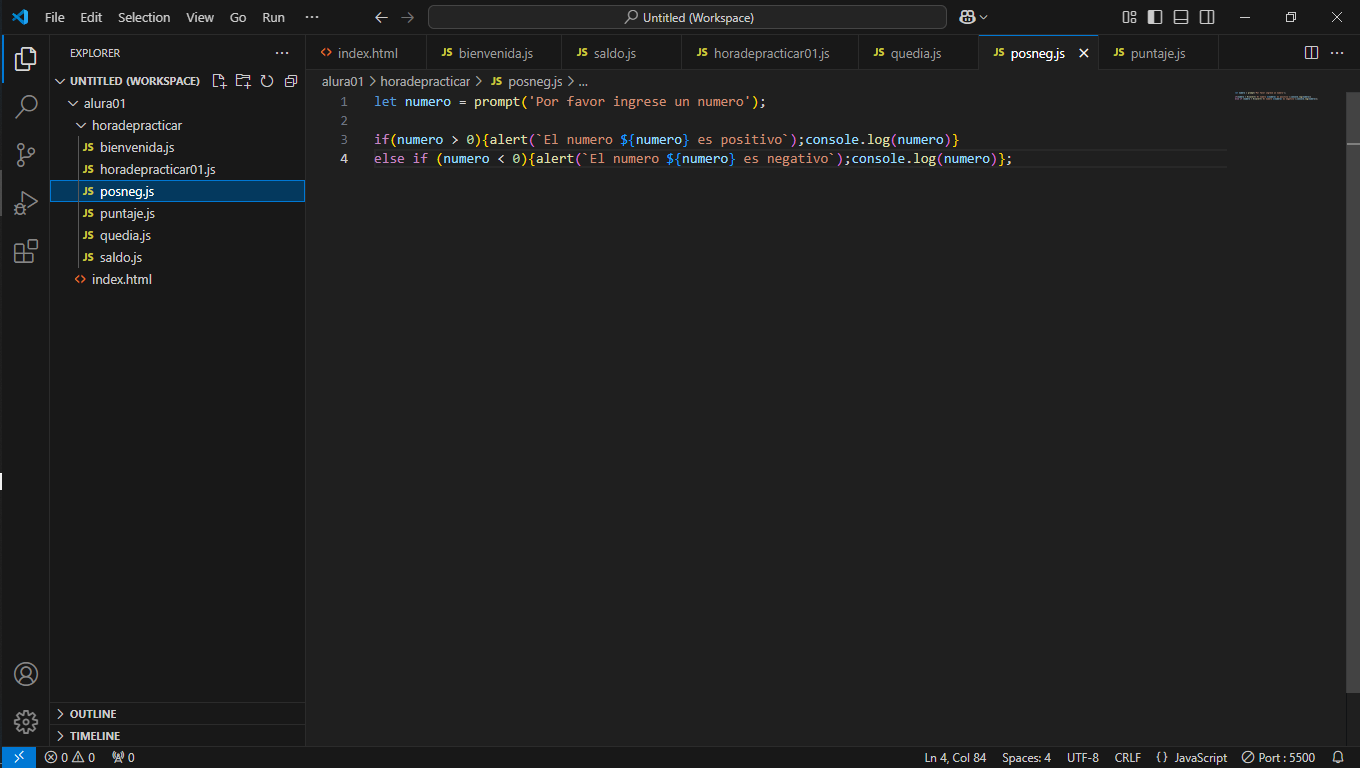Screen dimensions: 1360x768
Task: Show errors and warnings in status bar
Action: tap(70, 757)
